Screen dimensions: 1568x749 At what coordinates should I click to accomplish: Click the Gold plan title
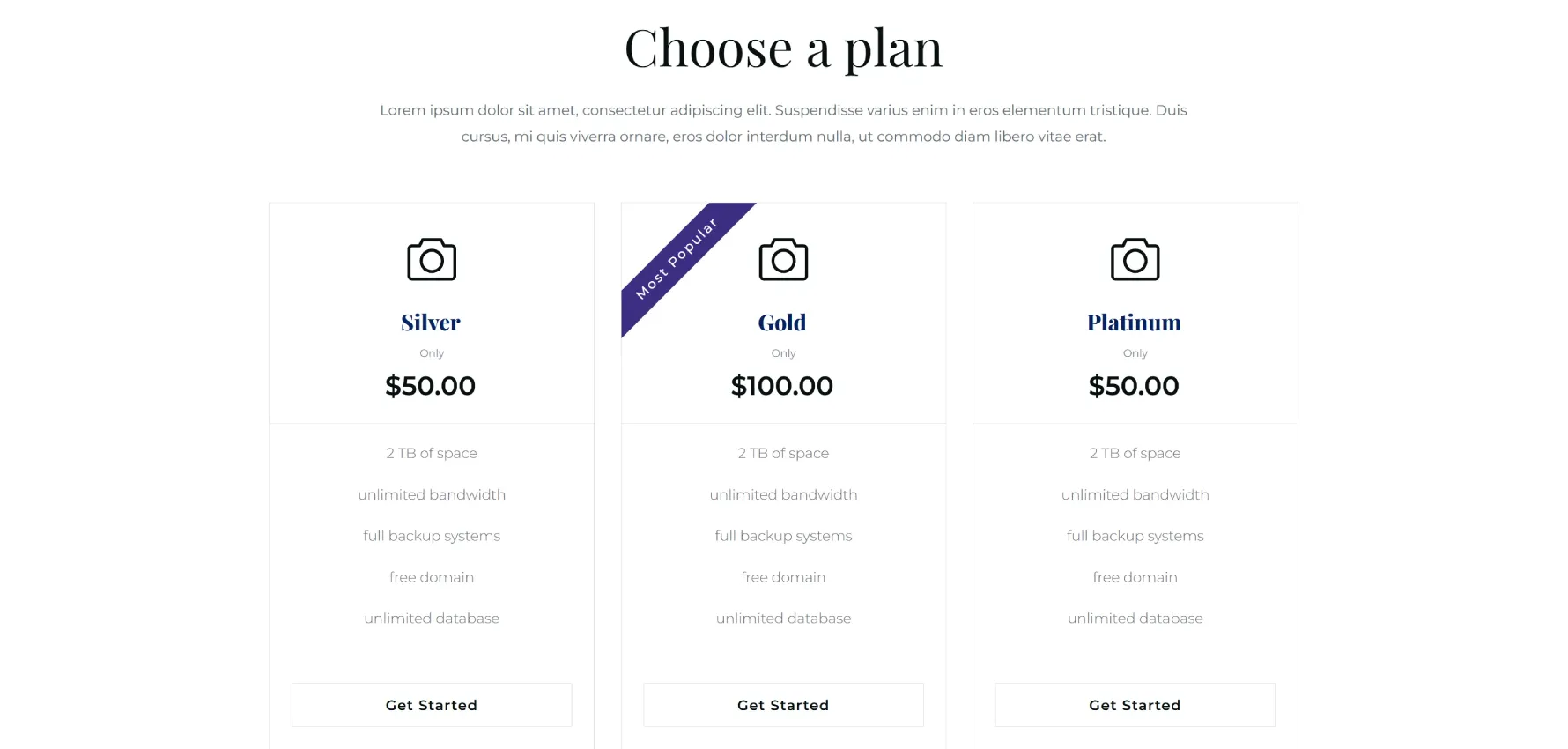pyautogui.click(x=782, y=323)
